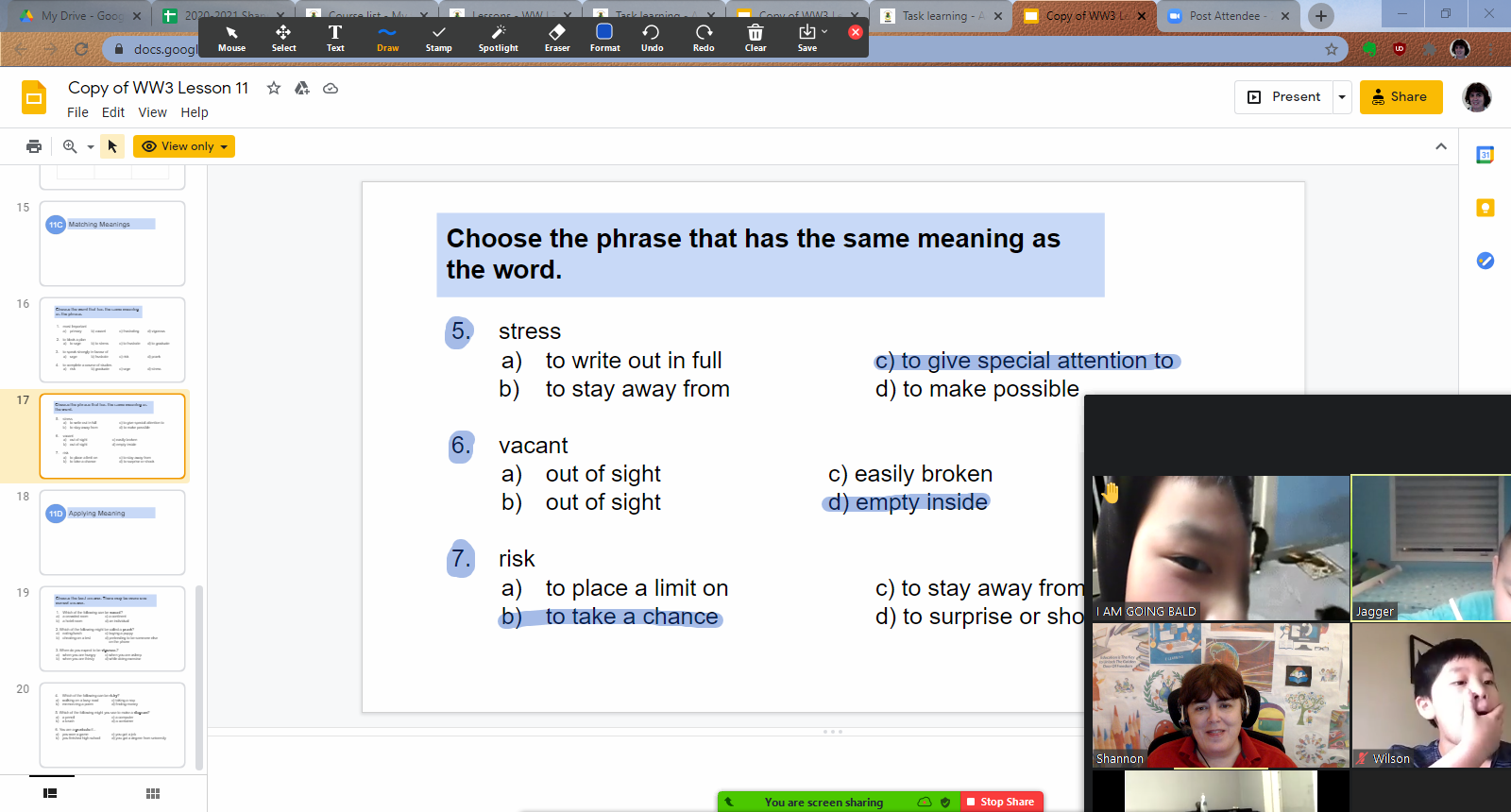Screen dimensions: 1511x812
Task: Switch to grid view
Action: [x=153, y=794]
